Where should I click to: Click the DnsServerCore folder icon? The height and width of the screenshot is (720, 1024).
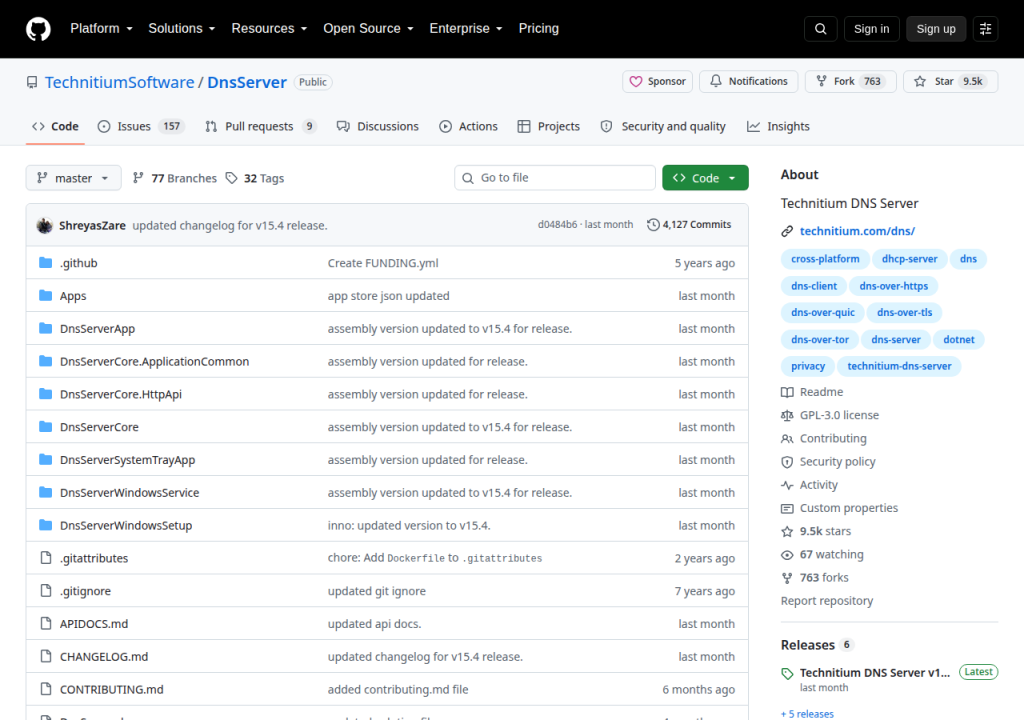[x=45, y=427]
